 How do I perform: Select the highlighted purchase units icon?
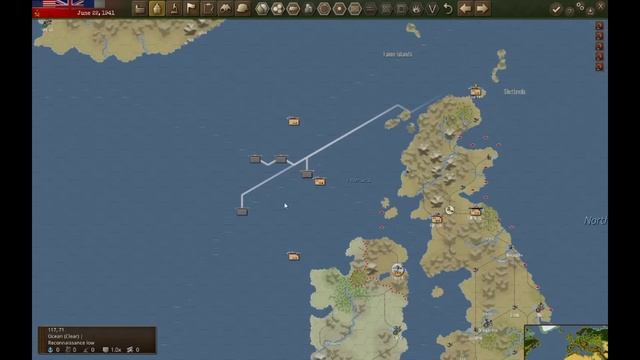(157, 9)
